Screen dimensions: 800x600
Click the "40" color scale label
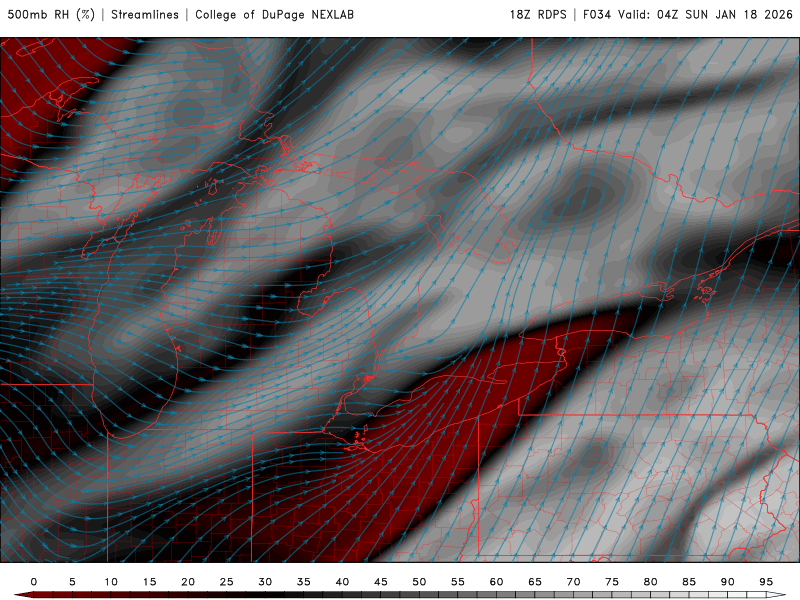click(342, 582)
